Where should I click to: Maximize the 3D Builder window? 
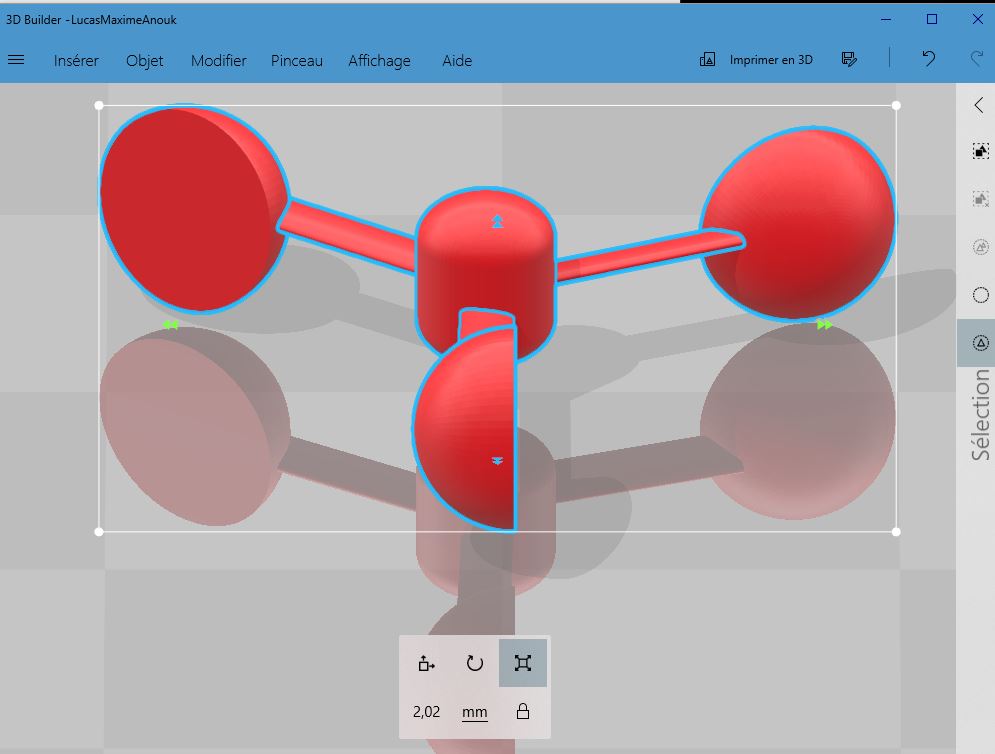(x=932, y=20)
